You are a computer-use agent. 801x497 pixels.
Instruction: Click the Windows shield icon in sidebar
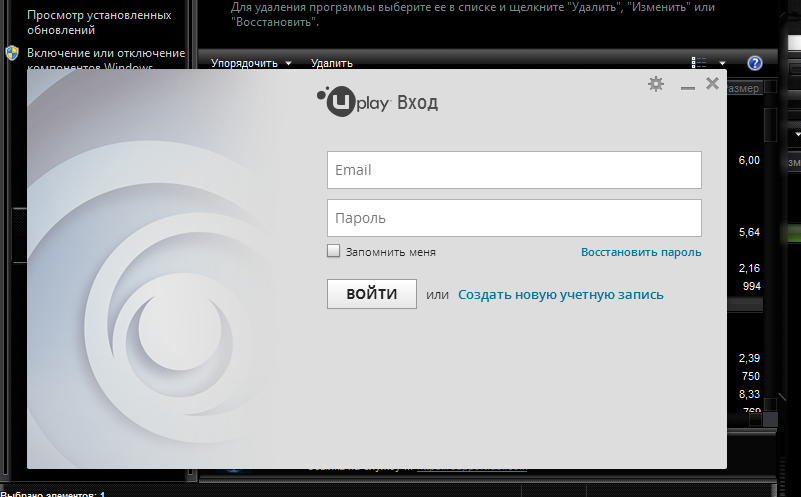click(12, 53)
